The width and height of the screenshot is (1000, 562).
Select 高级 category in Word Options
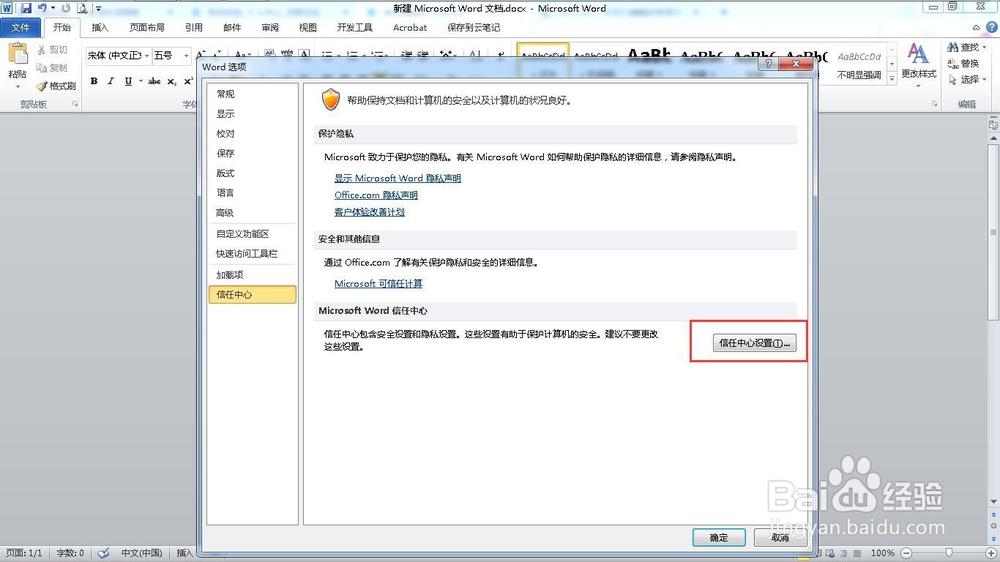pos(252,212)
